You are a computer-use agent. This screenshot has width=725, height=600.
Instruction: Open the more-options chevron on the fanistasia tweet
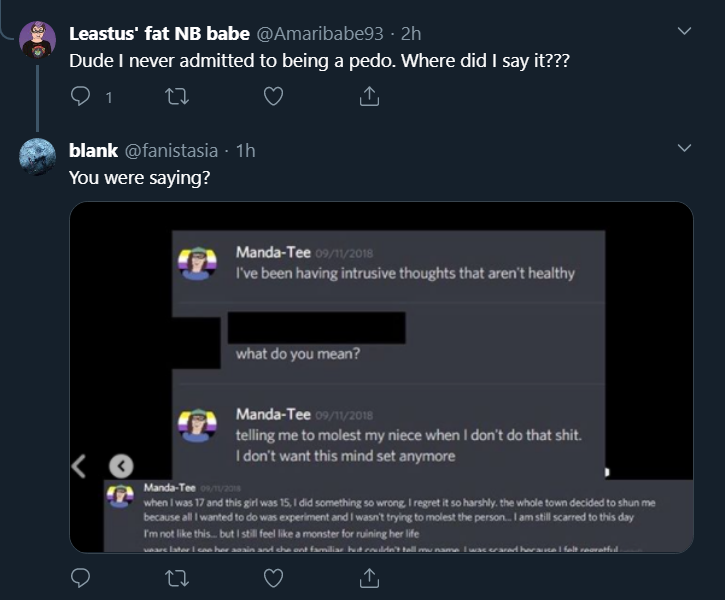[x=685, y=149]
